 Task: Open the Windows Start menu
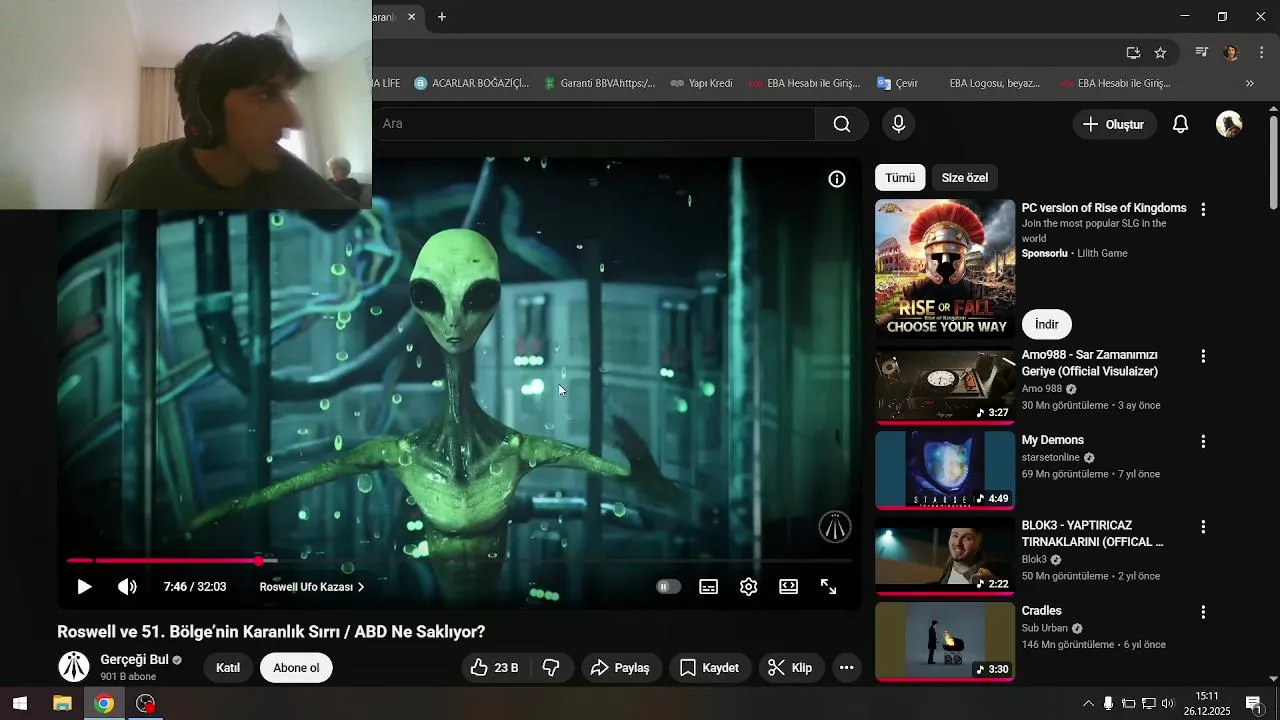pyautogui.click(x=19, y=703)
